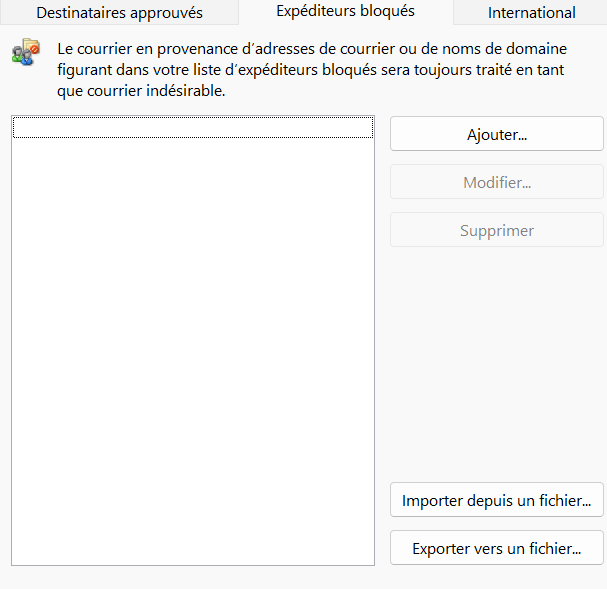Export the blocked senders list to a file

click(x=496, y=548)
